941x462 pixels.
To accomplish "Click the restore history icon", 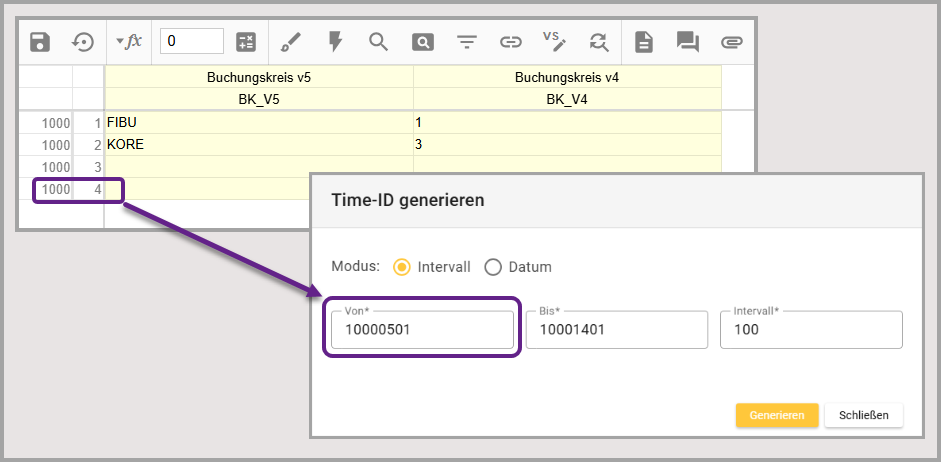I will 83,42.
